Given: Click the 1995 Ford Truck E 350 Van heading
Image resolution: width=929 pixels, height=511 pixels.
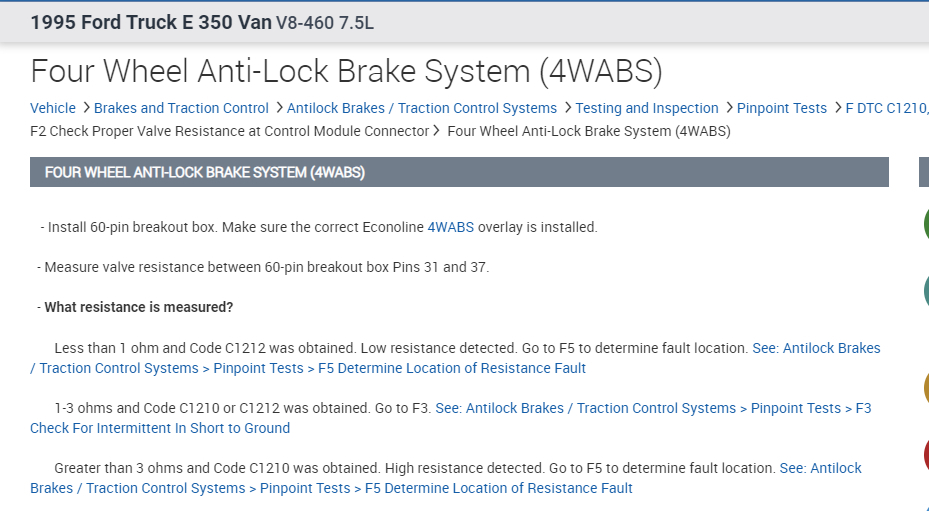Looking at the screenshot, I should point(150,22).
